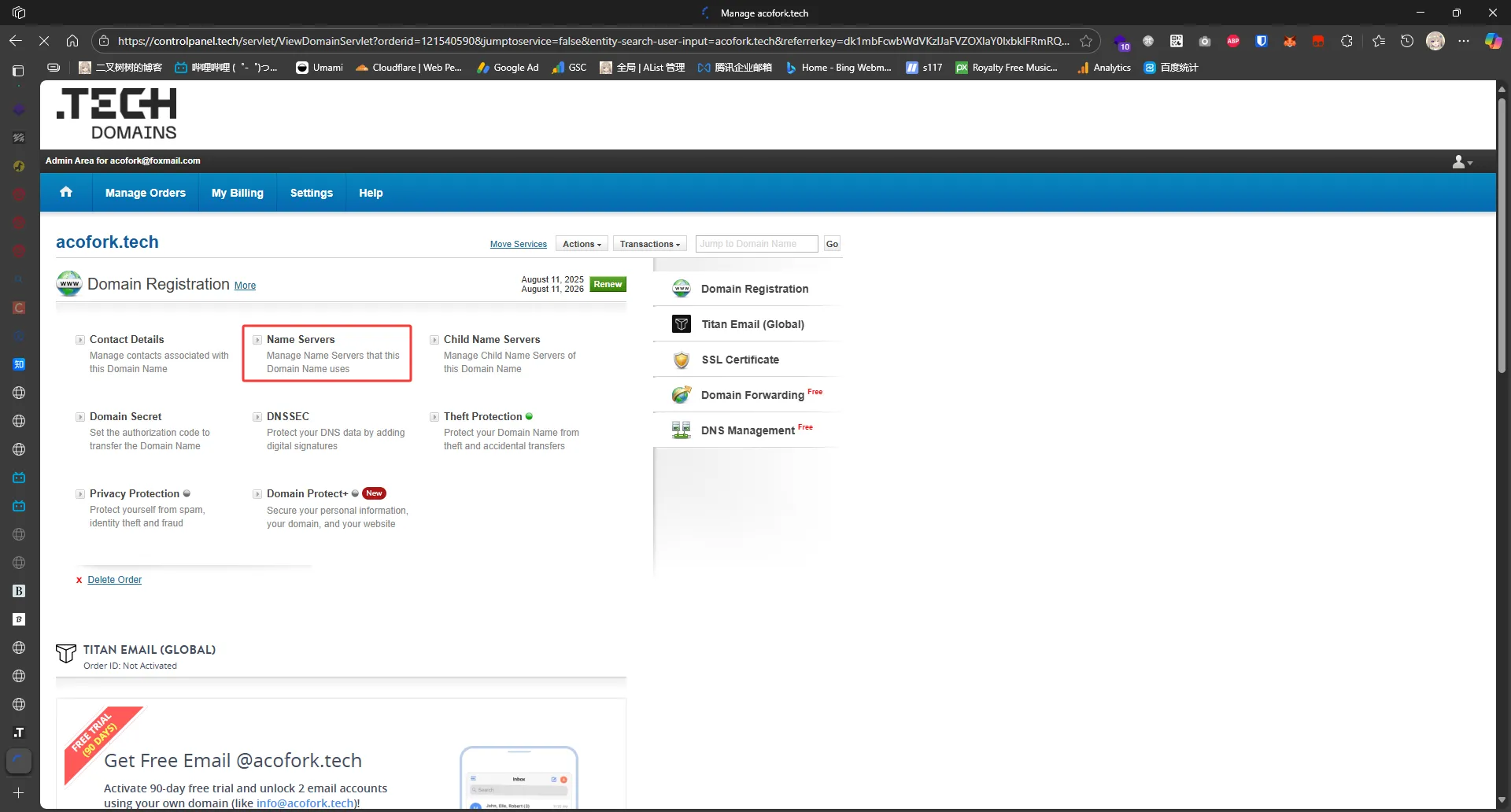Click the green Renew button
The image size is (1511, 812).
click(608, 284)
